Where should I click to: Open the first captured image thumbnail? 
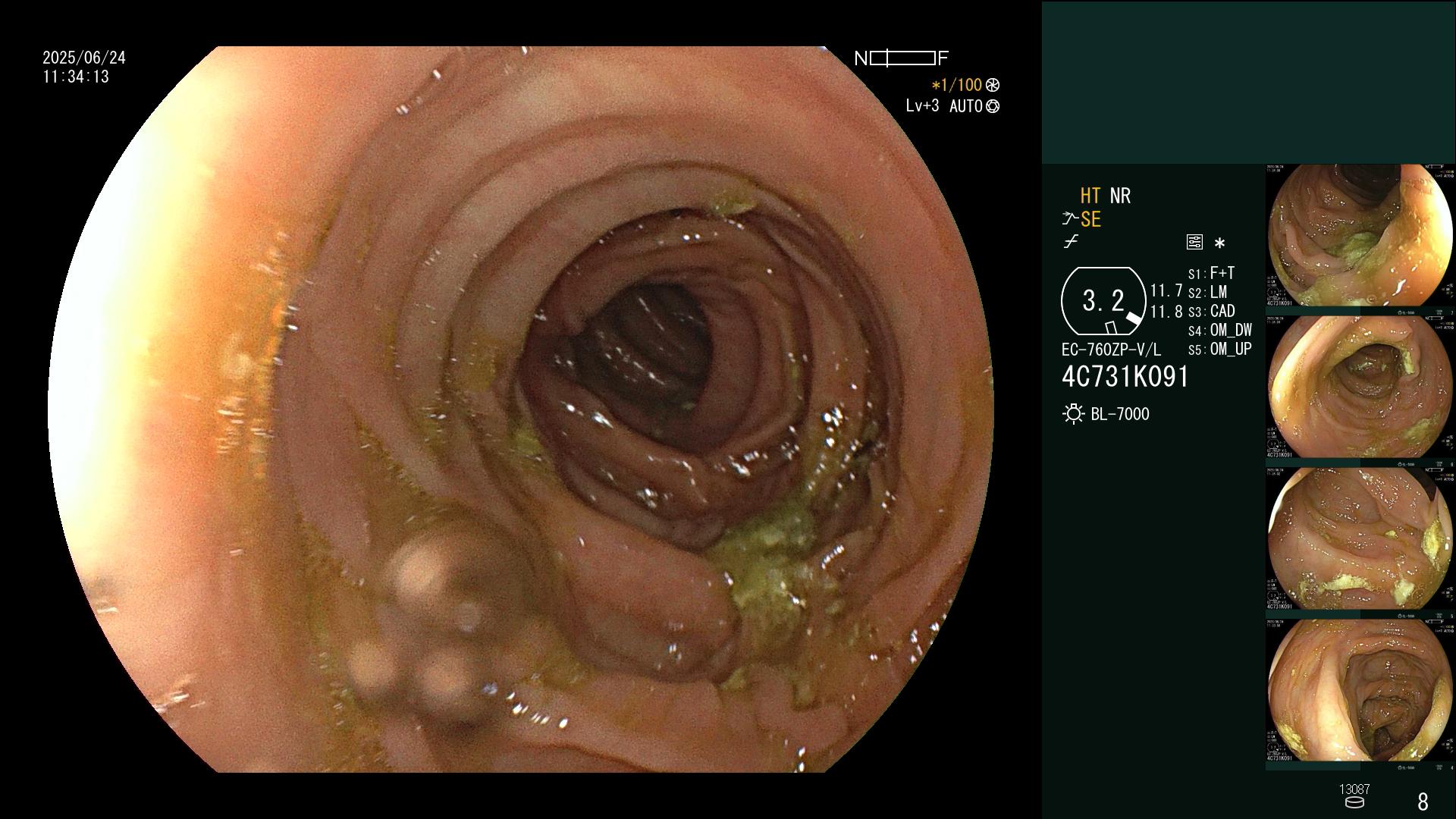pyautogui.click(x=1360, y=235)
